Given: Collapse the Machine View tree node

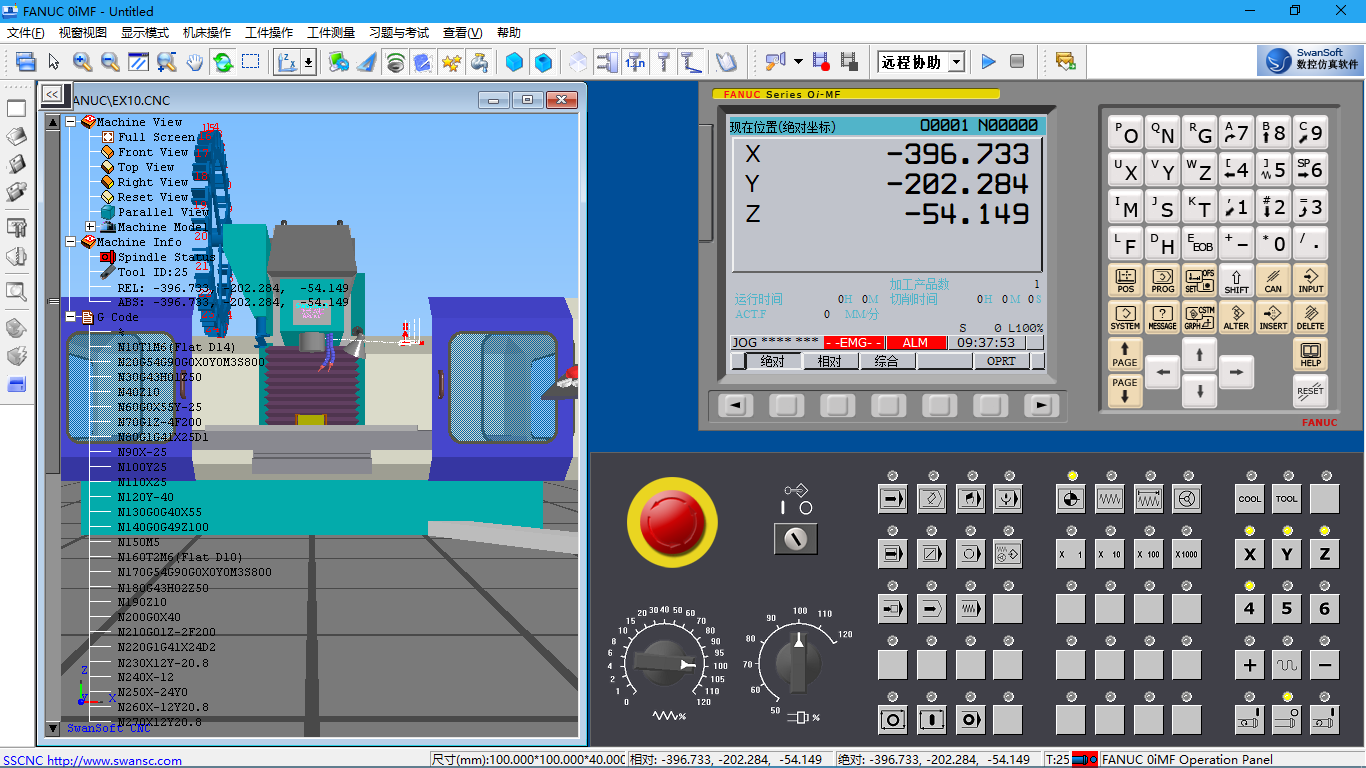Looking at the screenshot, I should click(x=71, y=122).
